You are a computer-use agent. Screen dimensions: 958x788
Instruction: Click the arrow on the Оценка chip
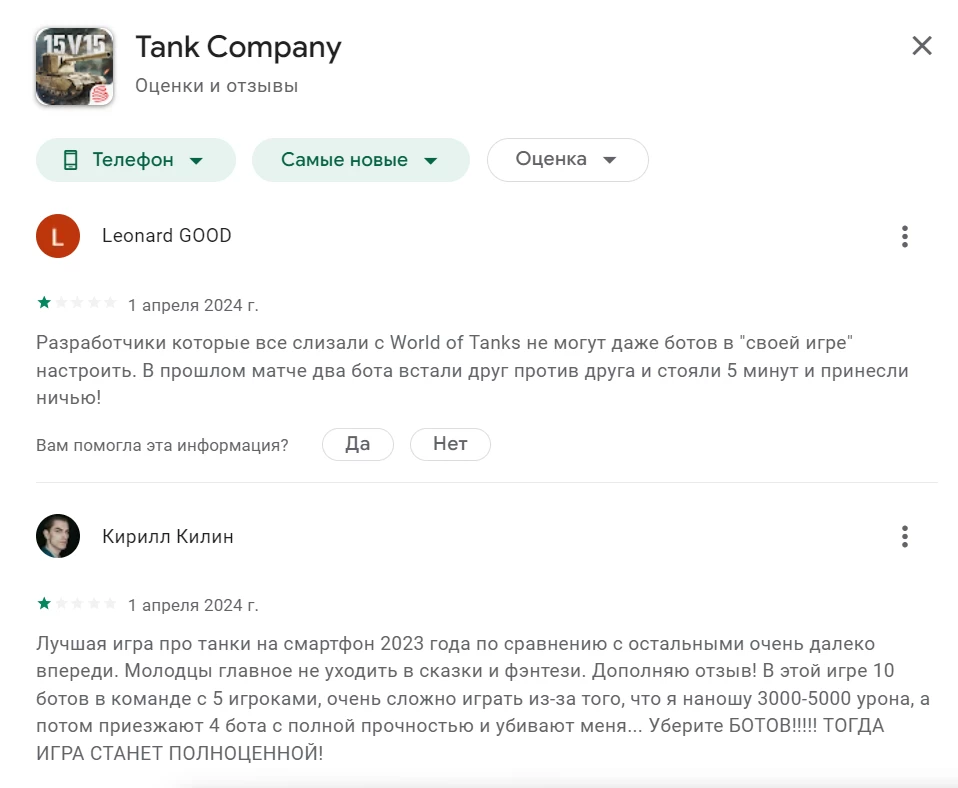(610, 160)
